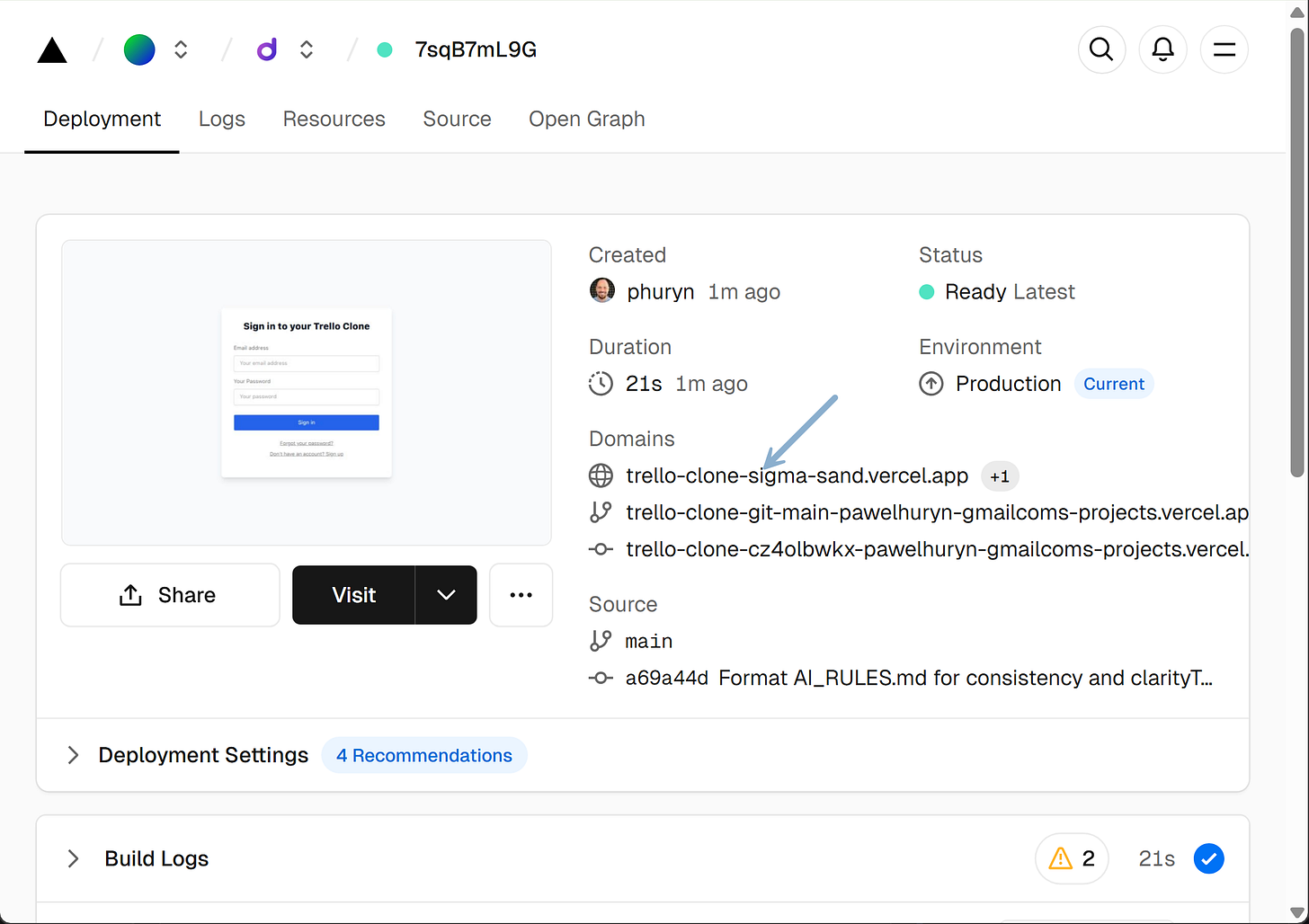Click the +1 domains badge
The height and width of the screenshot is (924, 1309).
1000,476
